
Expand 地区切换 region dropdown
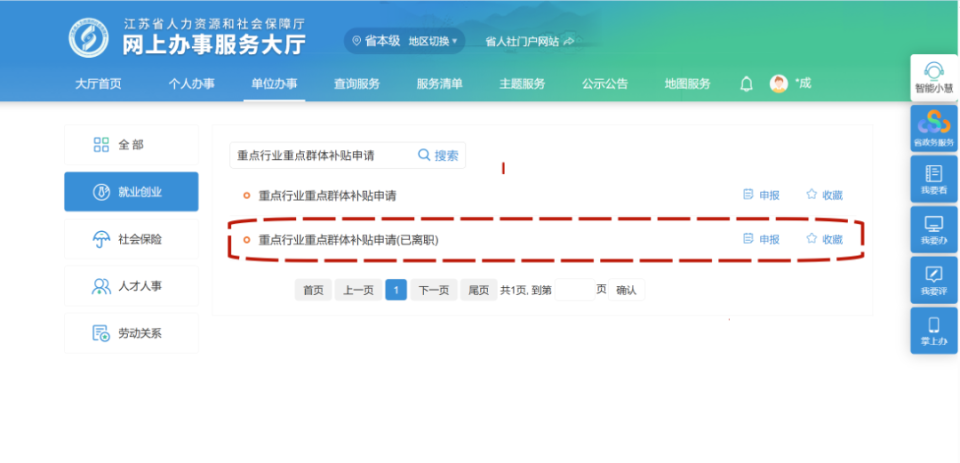click(433, 41)
